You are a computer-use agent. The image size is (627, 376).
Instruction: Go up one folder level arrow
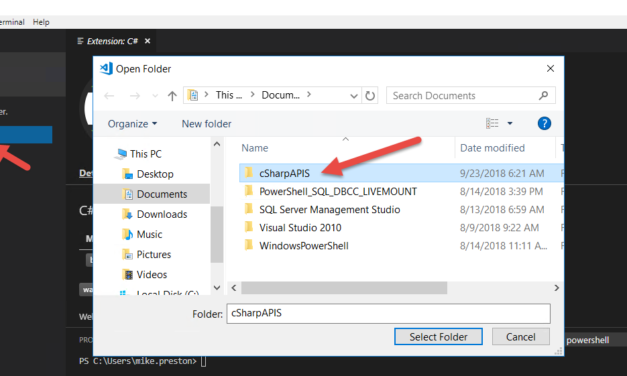[x=172, y=96]
